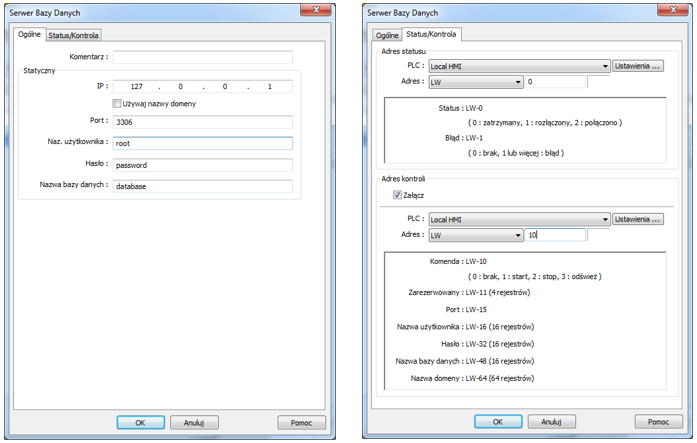Click OK in the left dialog
The width and height of the screenshot is (697, 443).
click(x=140, y=423)
